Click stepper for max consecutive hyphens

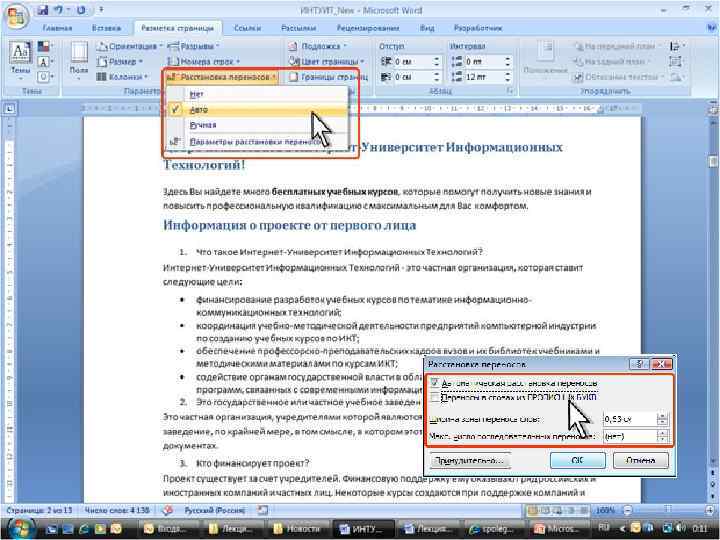[x=662, y=436]
